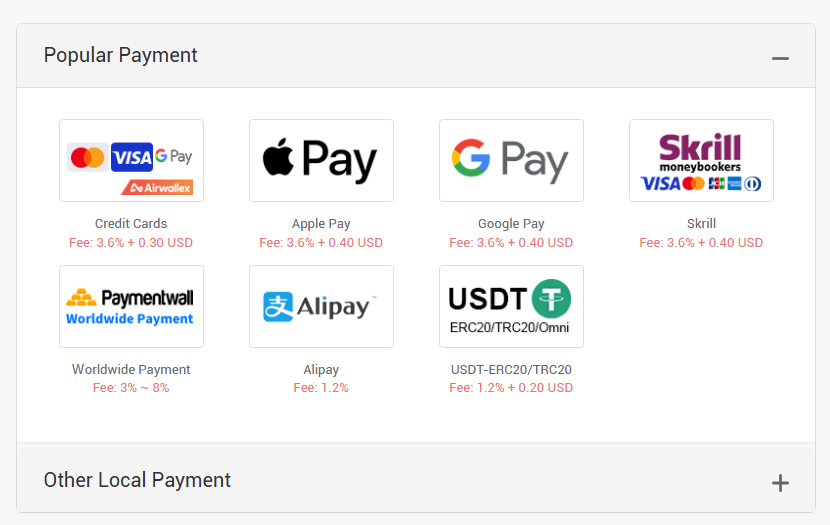Click the USDT-ERC20/TRC20 text label
830x525 pixels.
coord(511,370)
